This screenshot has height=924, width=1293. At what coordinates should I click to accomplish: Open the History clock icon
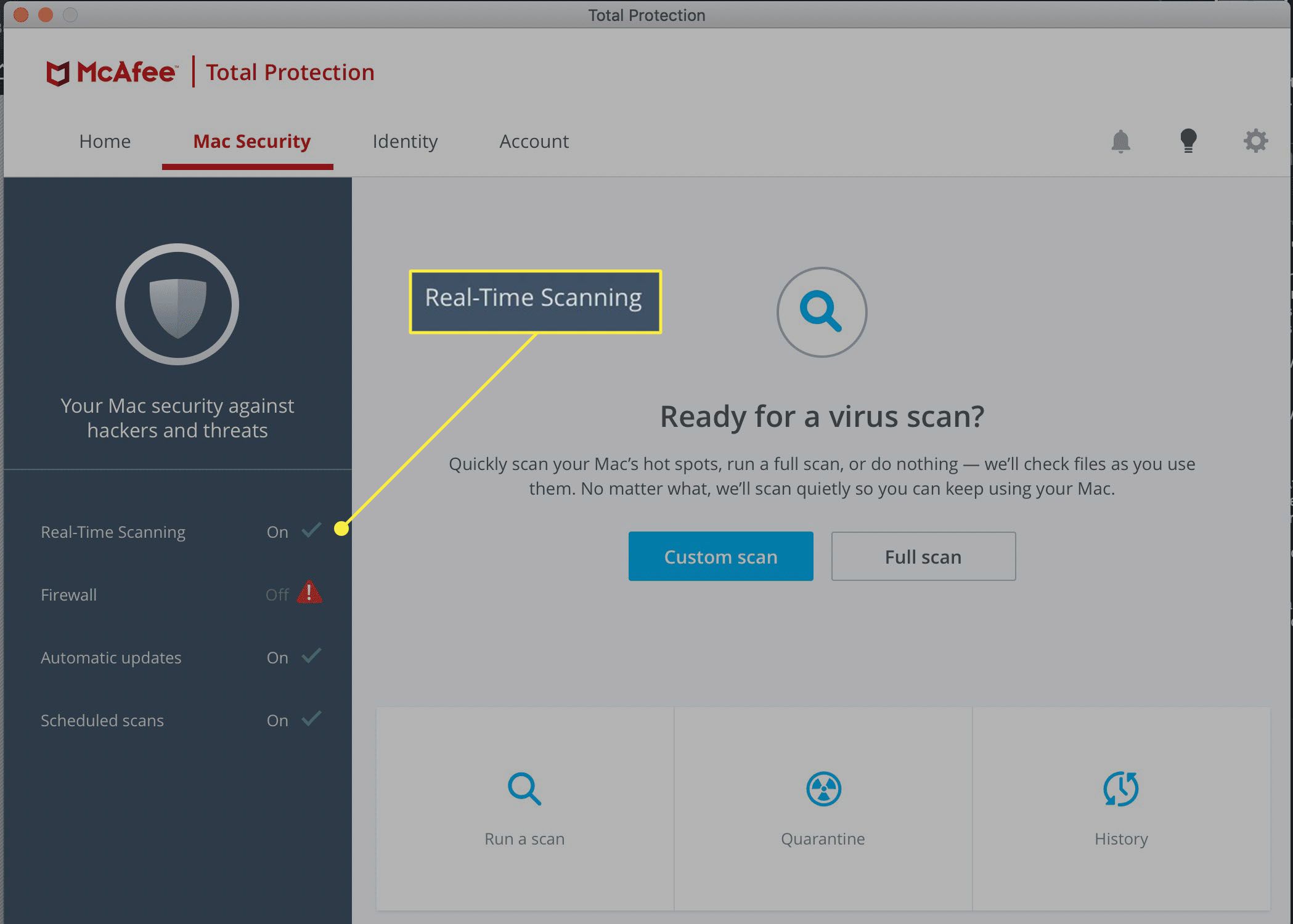tap(1120, 788)
